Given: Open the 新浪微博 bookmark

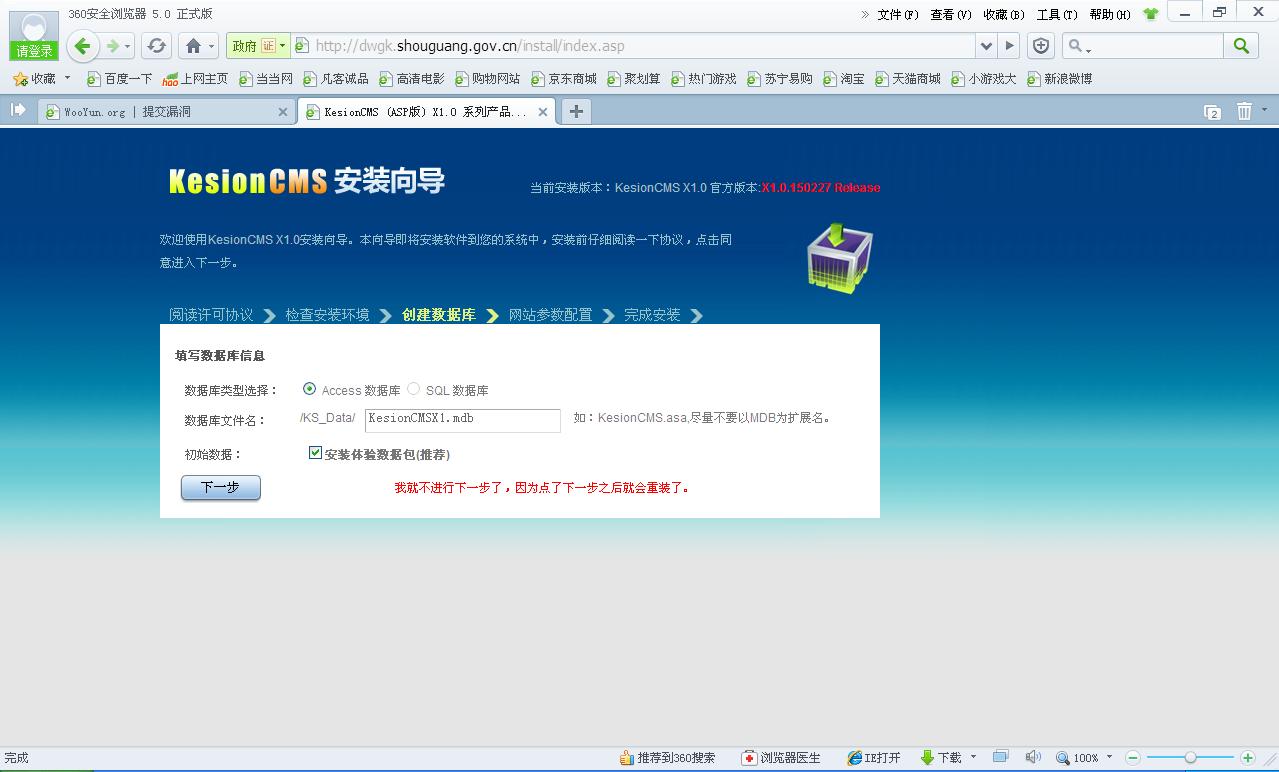Looking at the screenshot, I should click(x=1059, y=78).
